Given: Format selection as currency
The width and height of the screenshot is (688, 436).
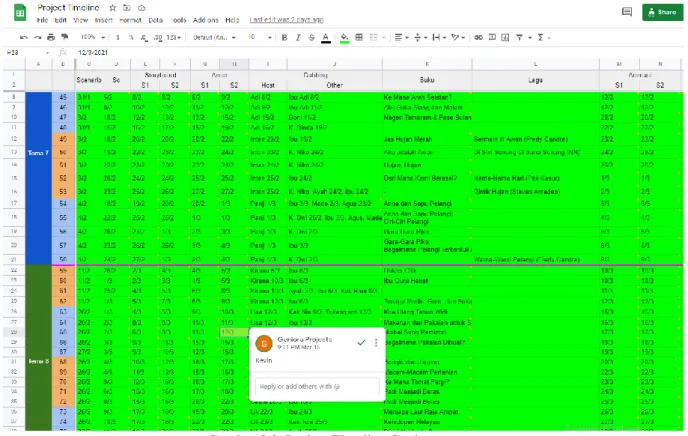Looking at the screenshot, I should pyautogui.click(x=118, y=38).
